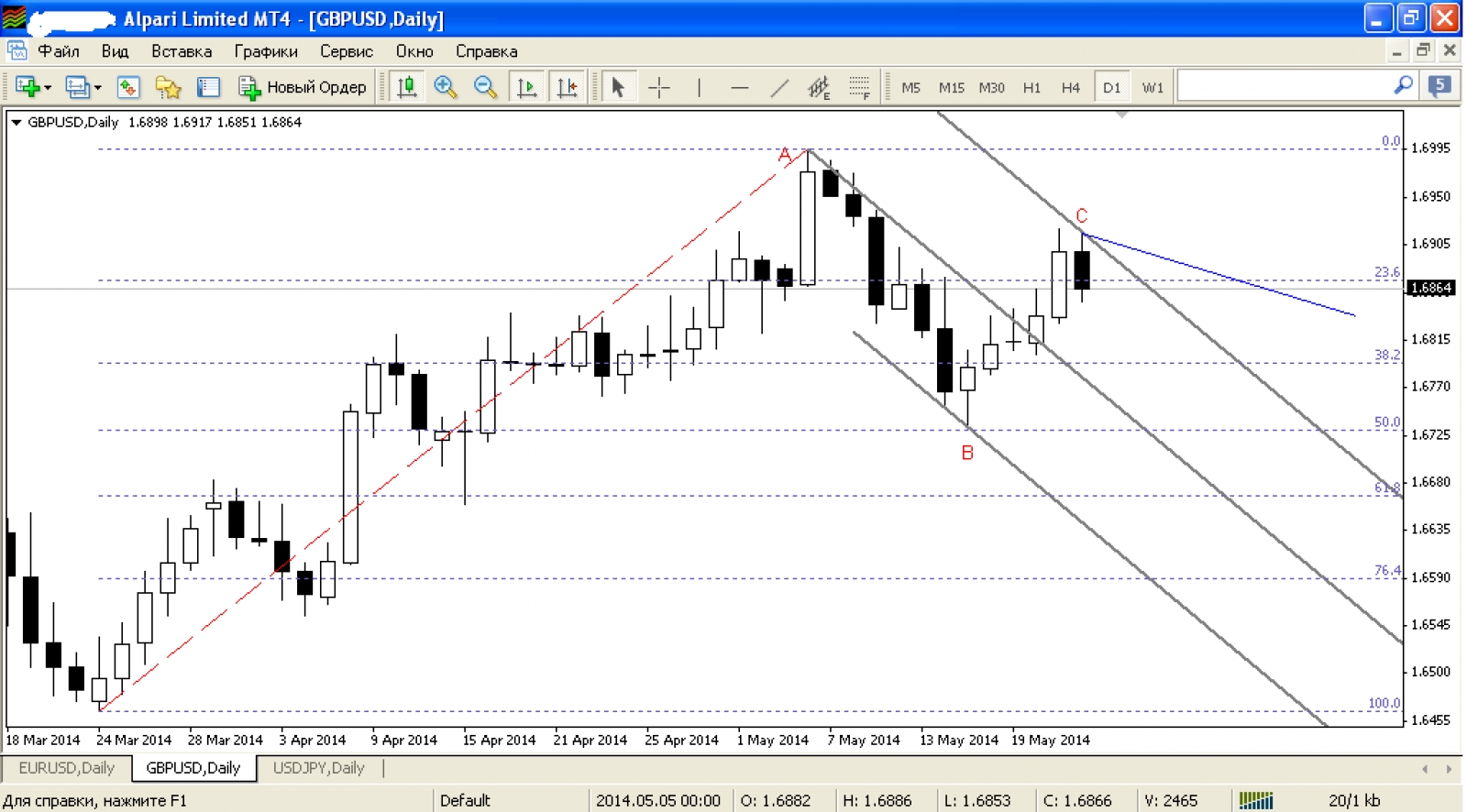Expand the profiles dropdown arrow

click(x=97, y=88)
